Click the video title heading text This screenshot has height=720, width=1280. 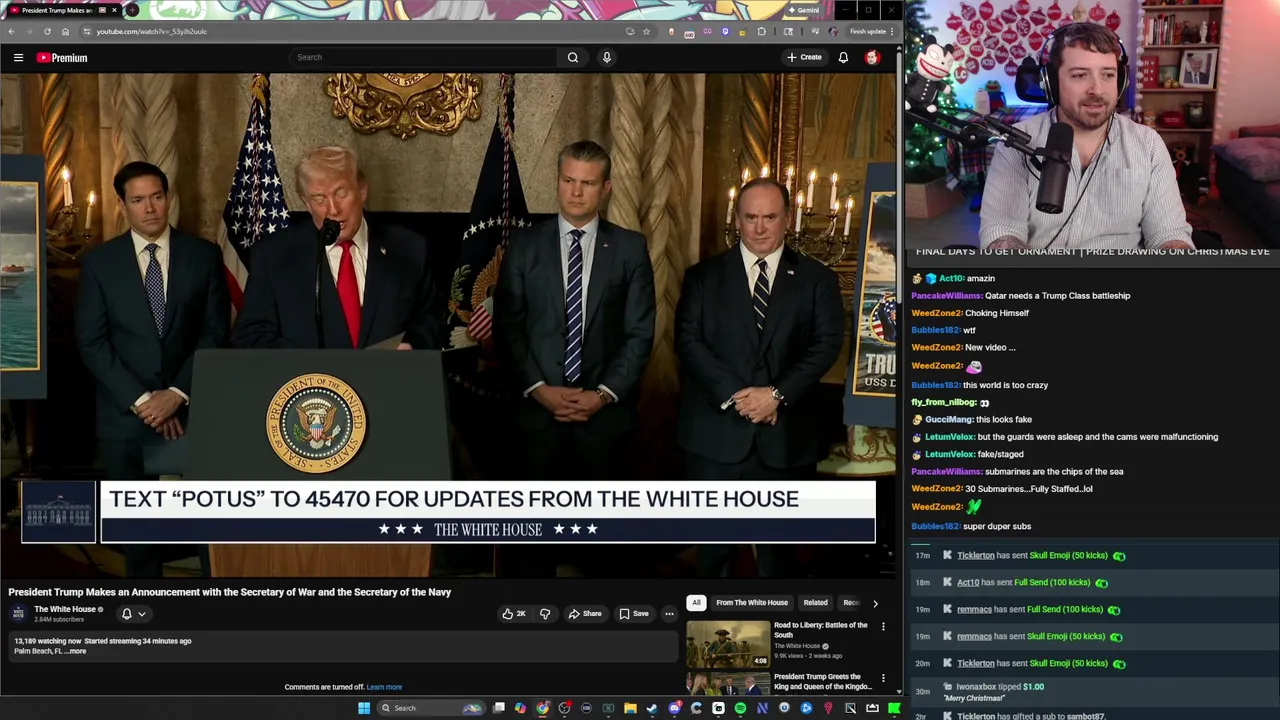click(x=230, y=592)
